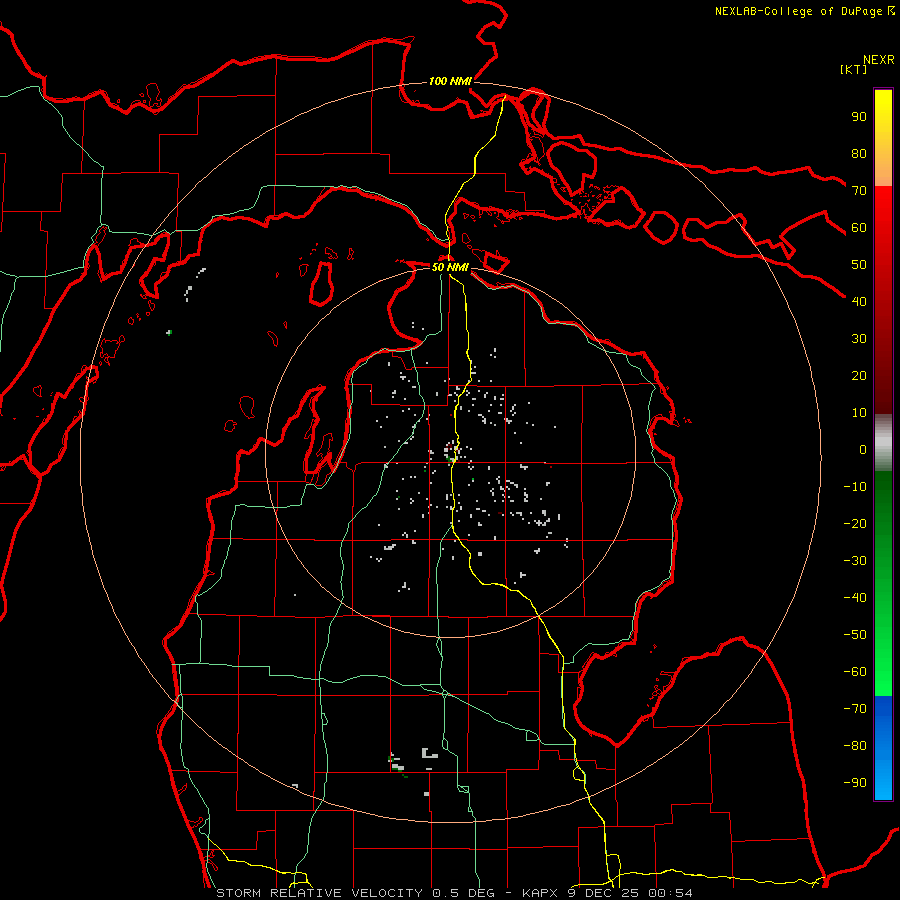
Task: Click the NEXR label above the color scale
Action: coord(879,60)
